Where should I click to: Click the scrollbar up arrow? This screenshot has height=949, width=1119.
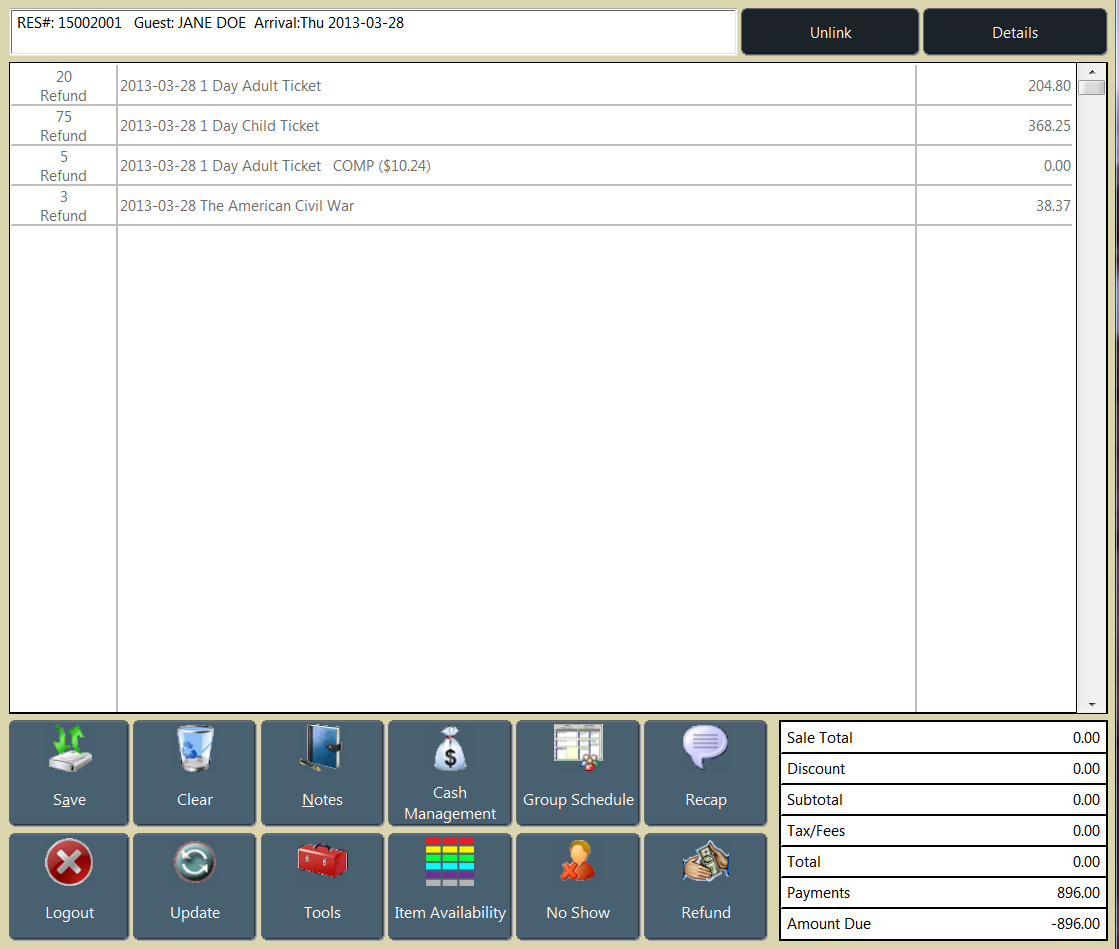1091,71
